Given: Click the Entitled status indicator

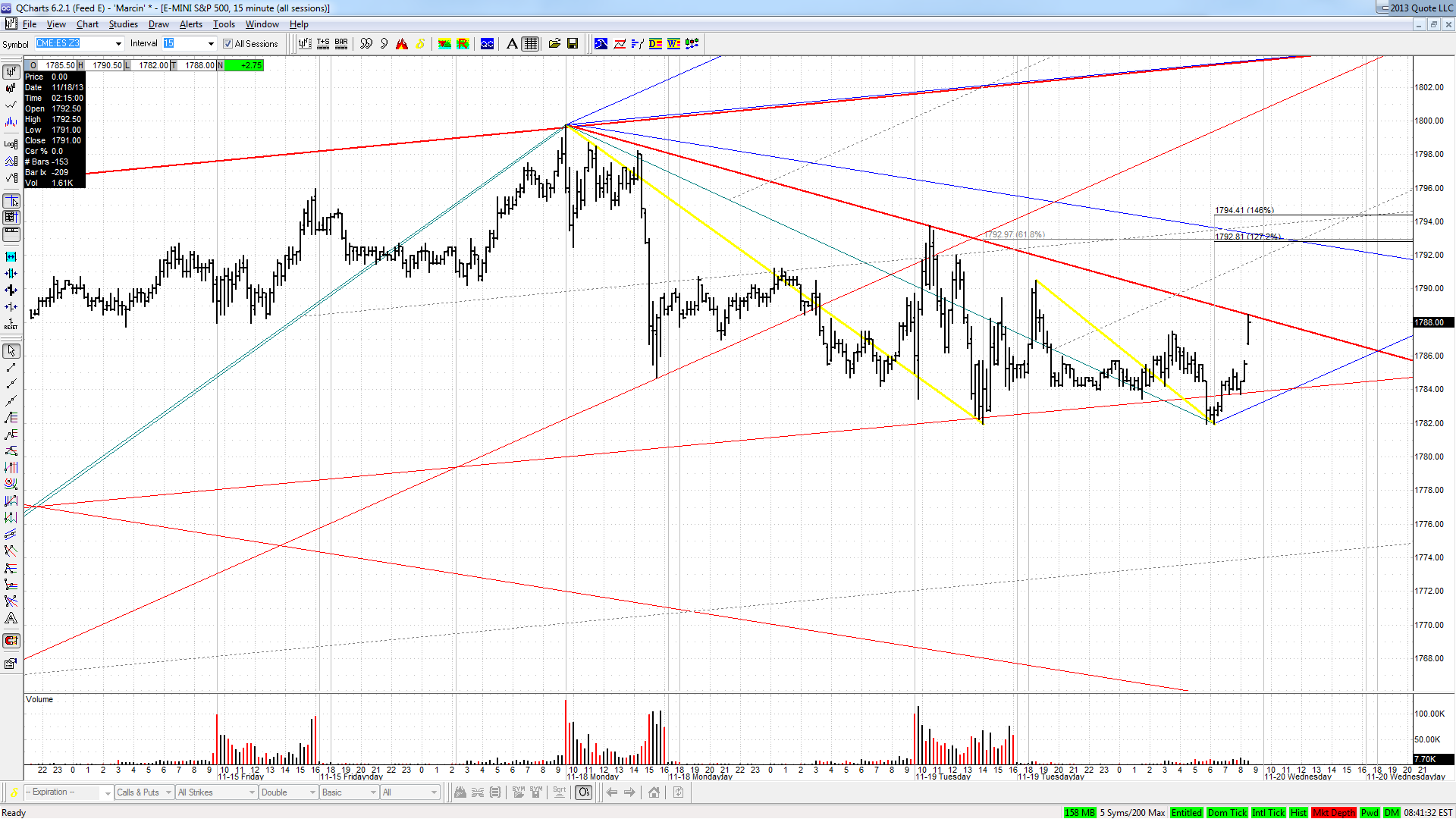Looking at the screenshot, I should 1186,813.
